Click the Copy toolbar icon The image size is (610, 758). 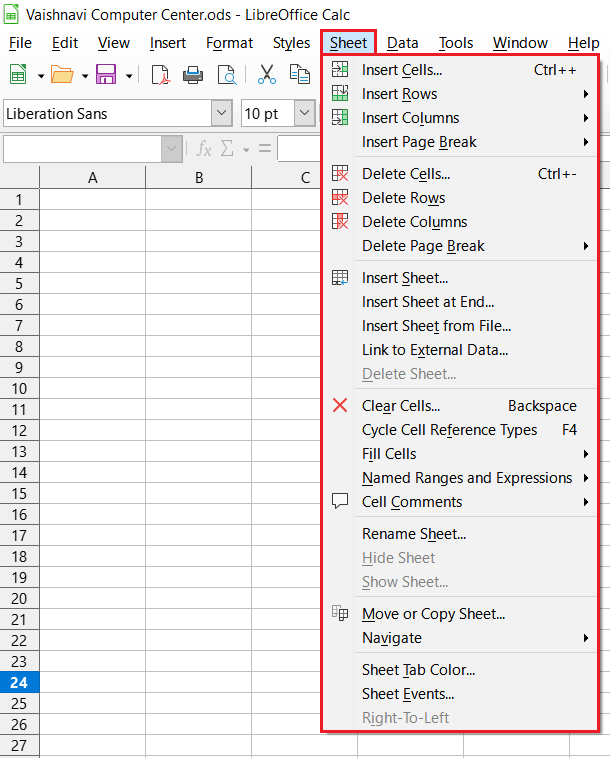pos(300,75)
